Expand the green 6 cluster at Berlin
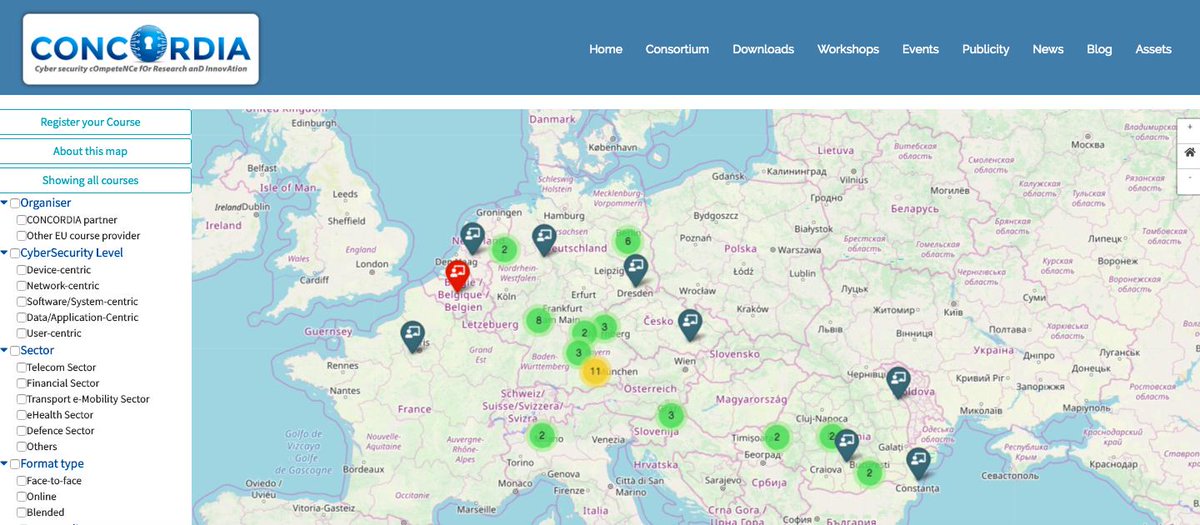The image size is (1200, 525). click(627, 241)
